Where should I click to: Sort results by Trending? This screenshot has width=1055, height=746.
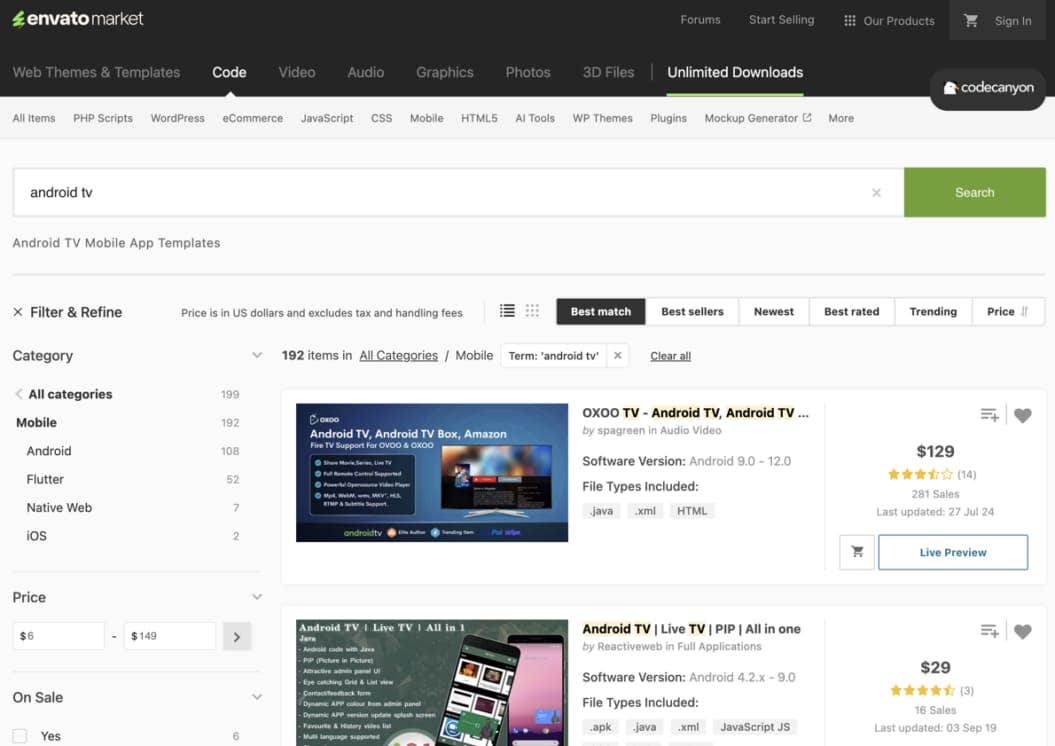933,311
